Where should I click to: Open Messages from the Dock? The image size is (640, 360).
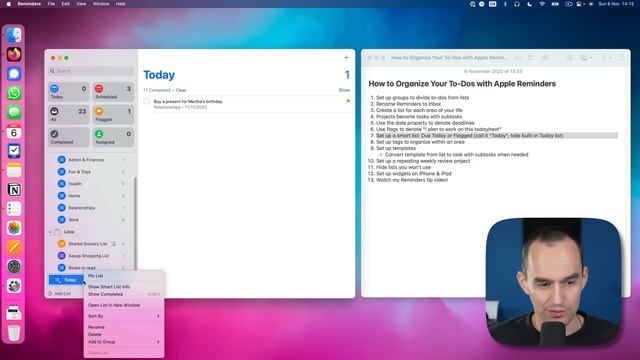point(14,112)
